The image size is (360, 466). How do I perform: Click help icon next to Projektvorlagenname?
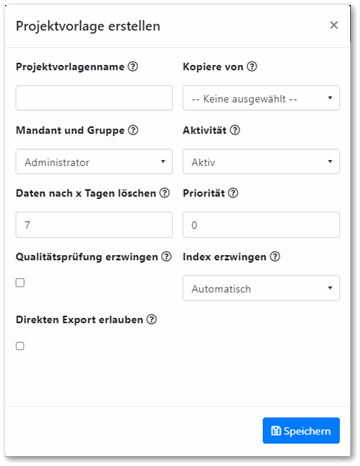pos(133,66)
